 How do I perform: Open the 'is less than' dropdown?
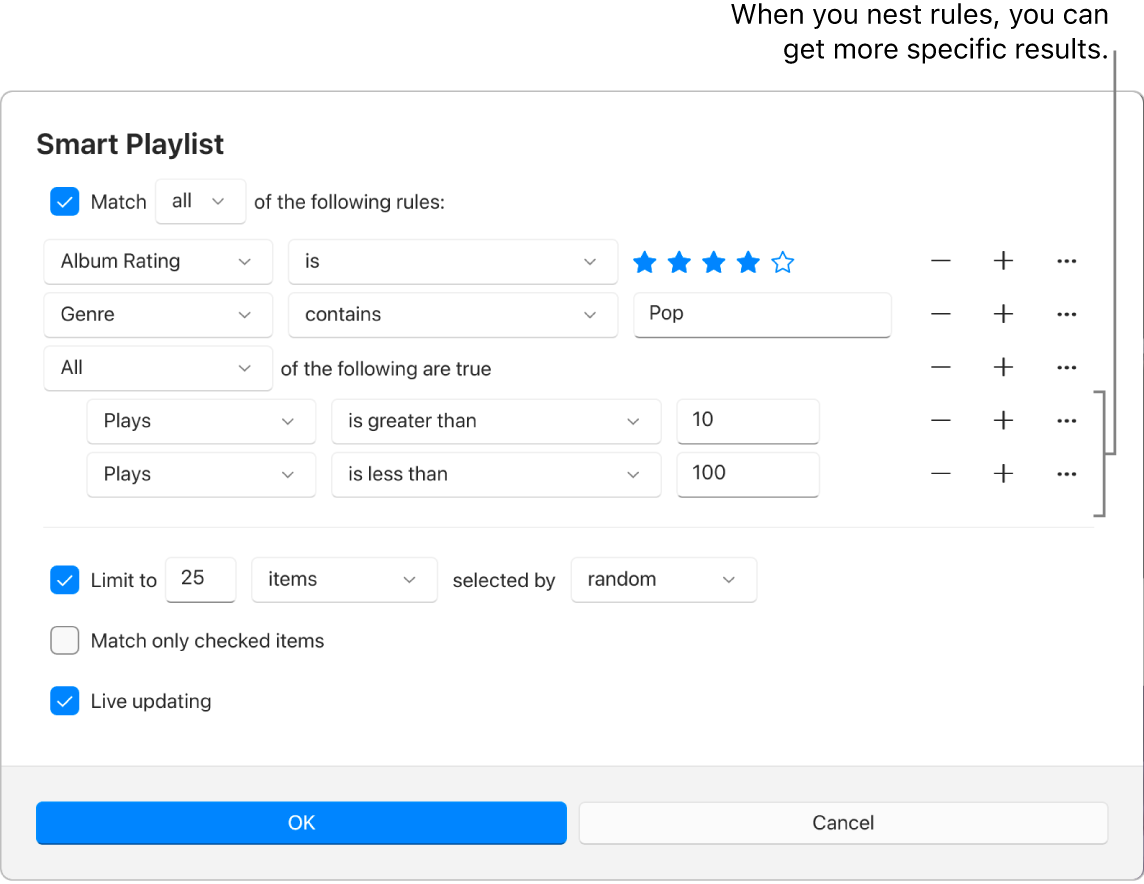(496, 474)
